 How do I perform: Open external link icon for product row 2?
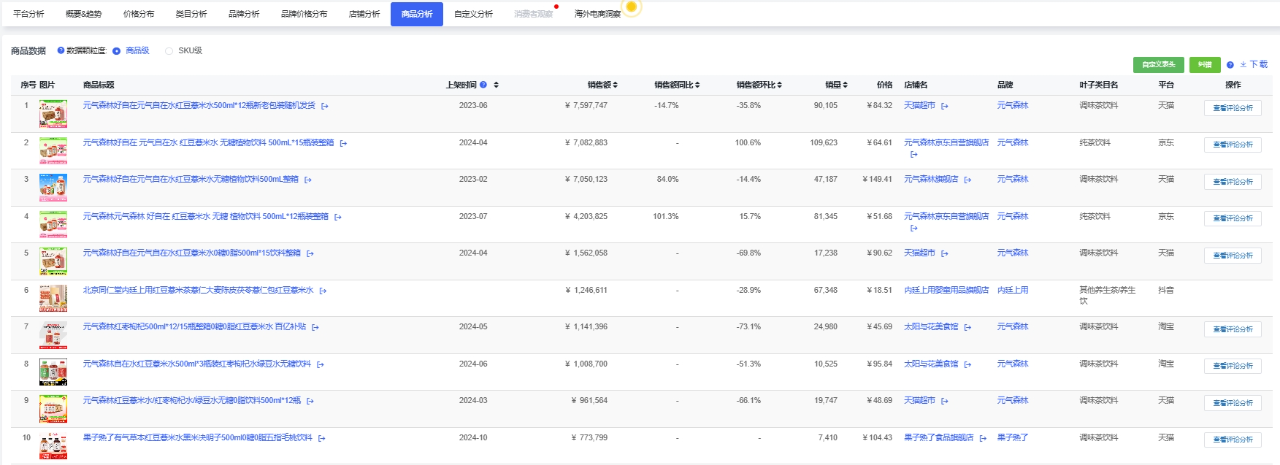point(343,142)
